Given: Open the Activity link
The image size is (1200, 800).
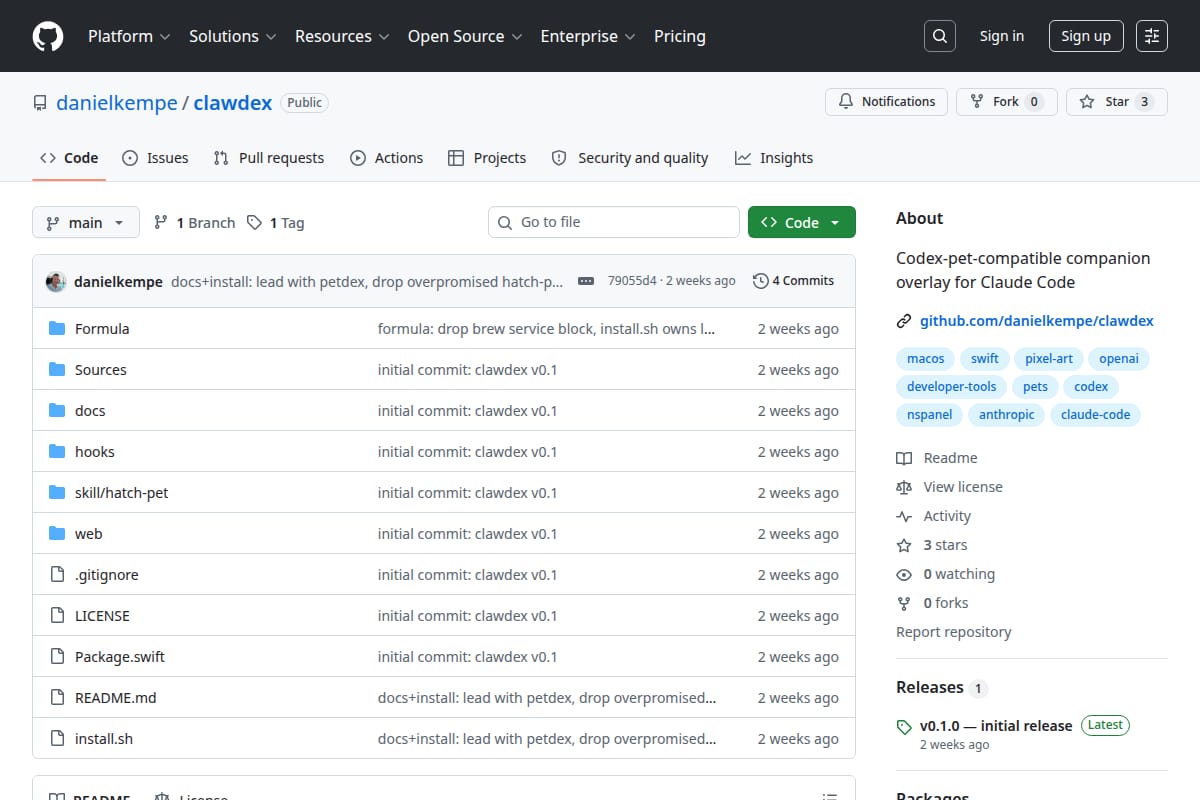Looking at the screenshot, I should 934,516.
